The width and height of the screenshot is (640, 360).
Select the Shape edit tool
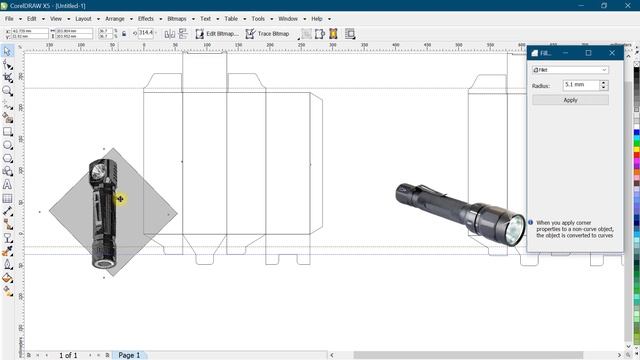pos(7,64)
